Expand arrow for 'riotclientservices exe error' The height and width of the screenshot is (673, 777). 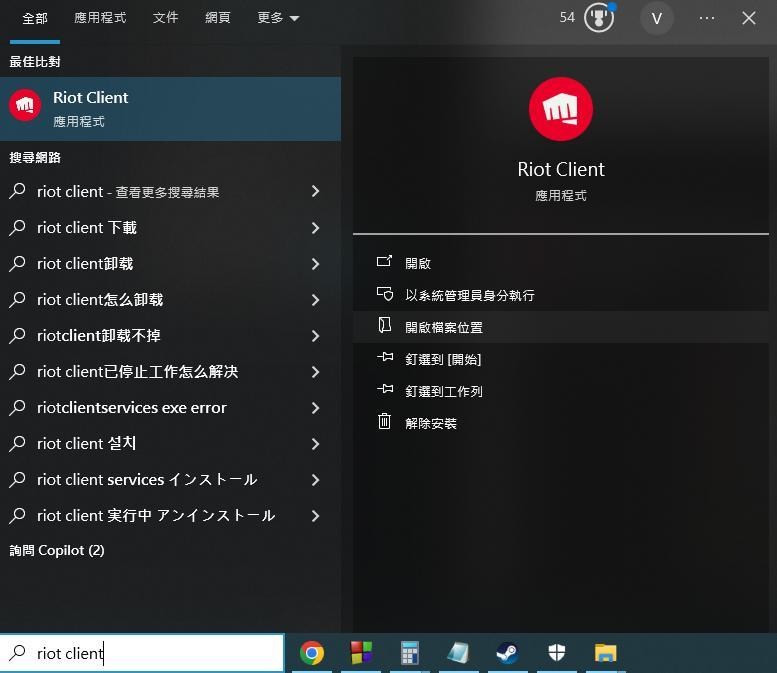click(316, 408)
